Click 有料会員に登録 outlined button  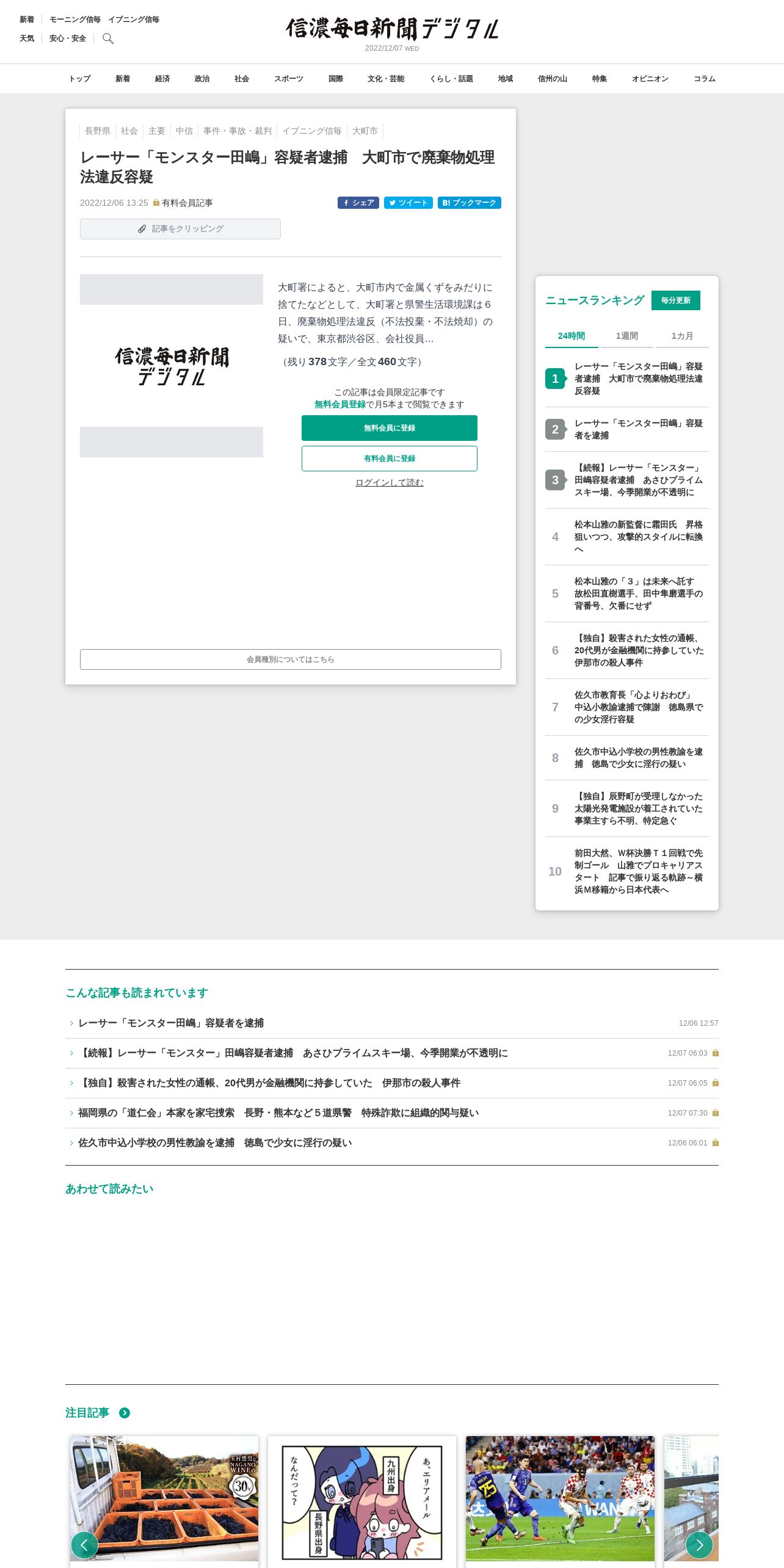(x=390, y=459)
